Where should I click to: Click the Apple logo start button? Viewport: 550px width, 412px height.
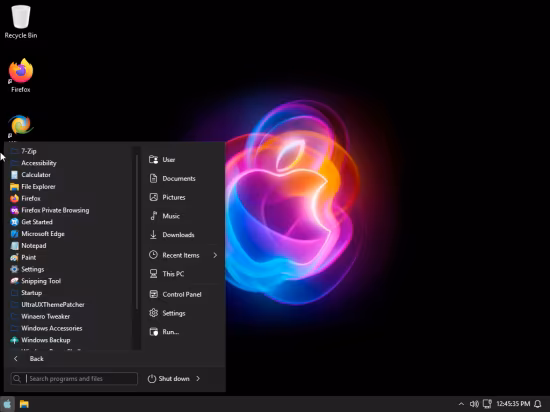click(x=7, y=404)
